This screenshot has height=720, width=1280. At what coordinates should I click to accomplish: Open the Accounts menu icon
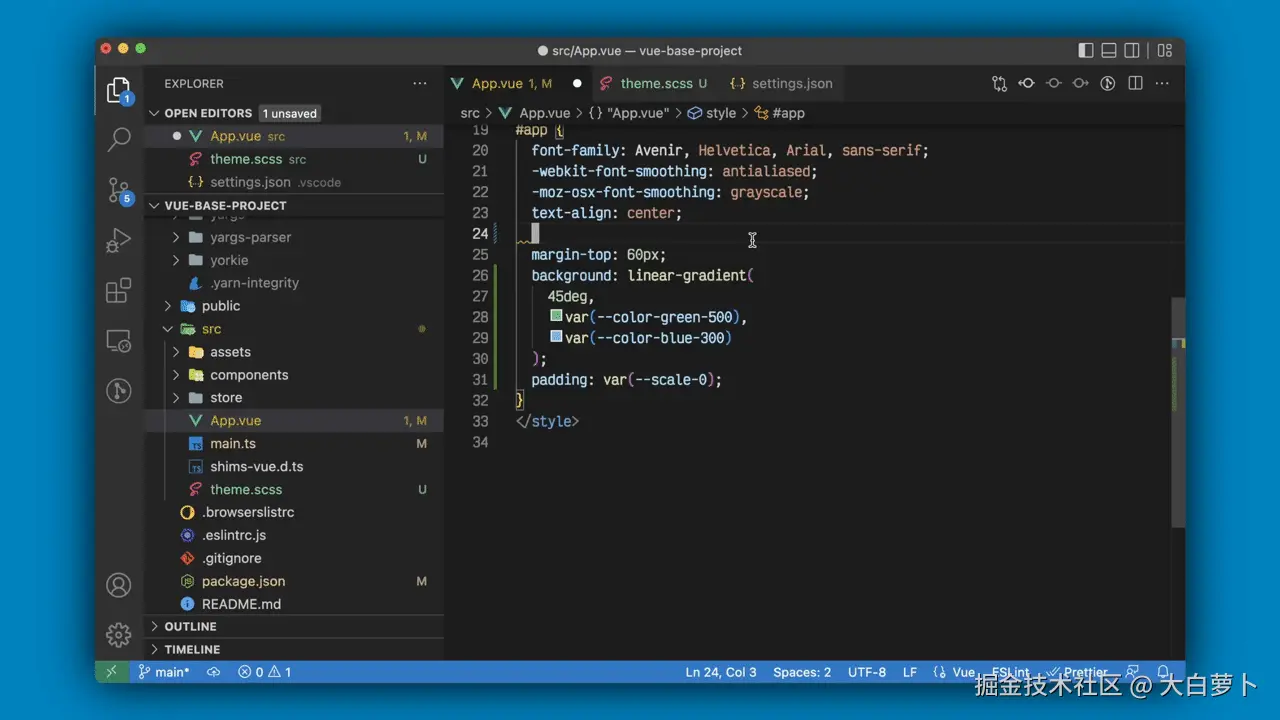click(x=119, y=585)
